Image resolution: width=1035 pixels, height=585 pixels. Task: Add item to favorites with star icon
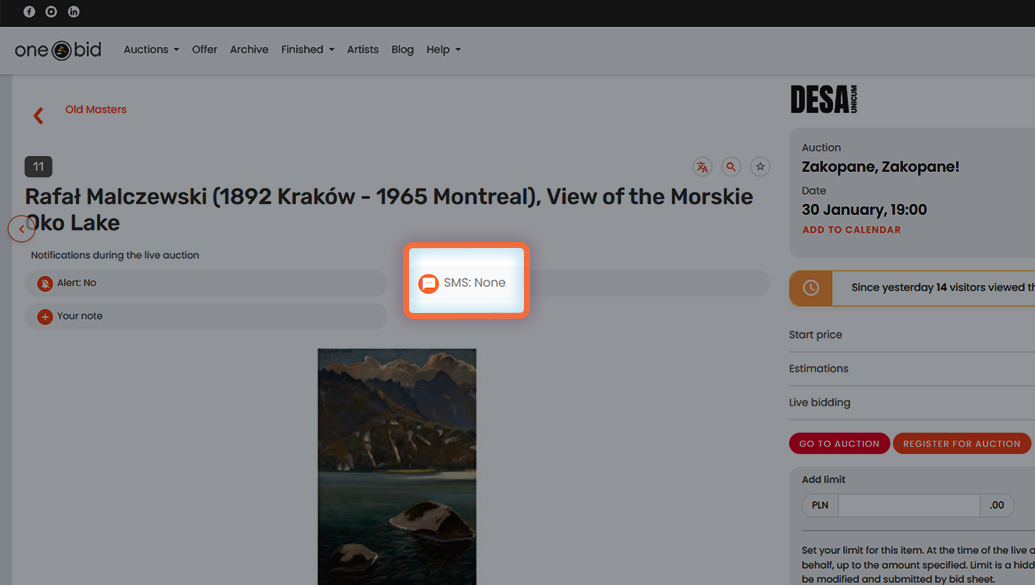click(760, 167)
